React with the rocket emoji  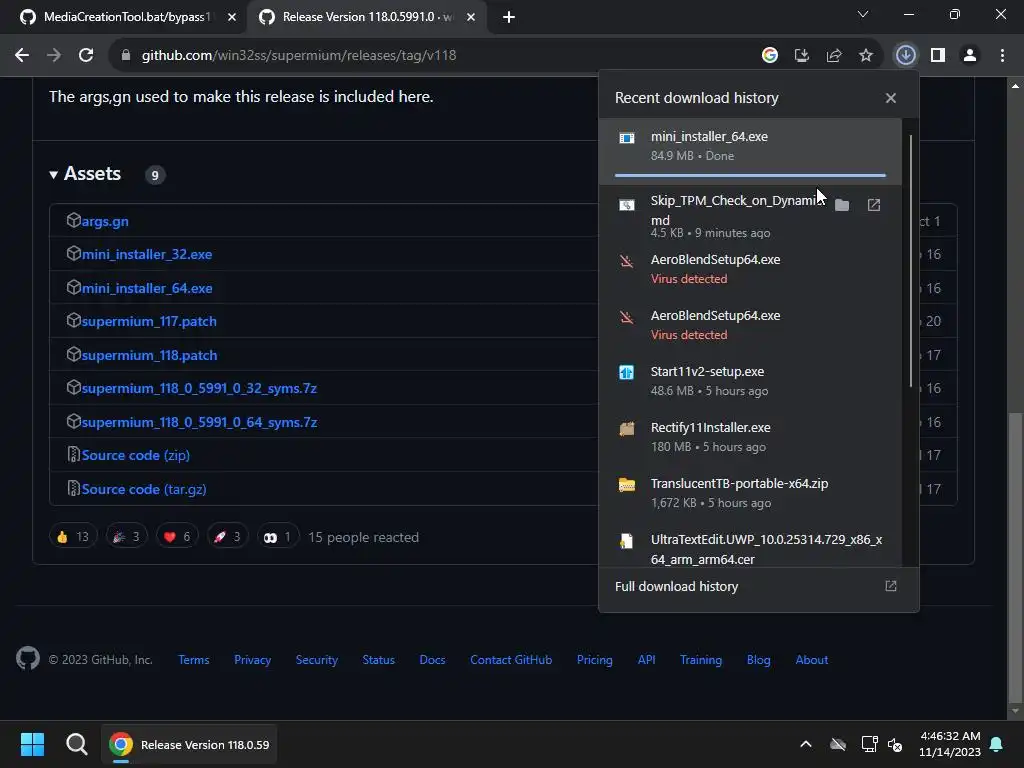coord(227,537)
